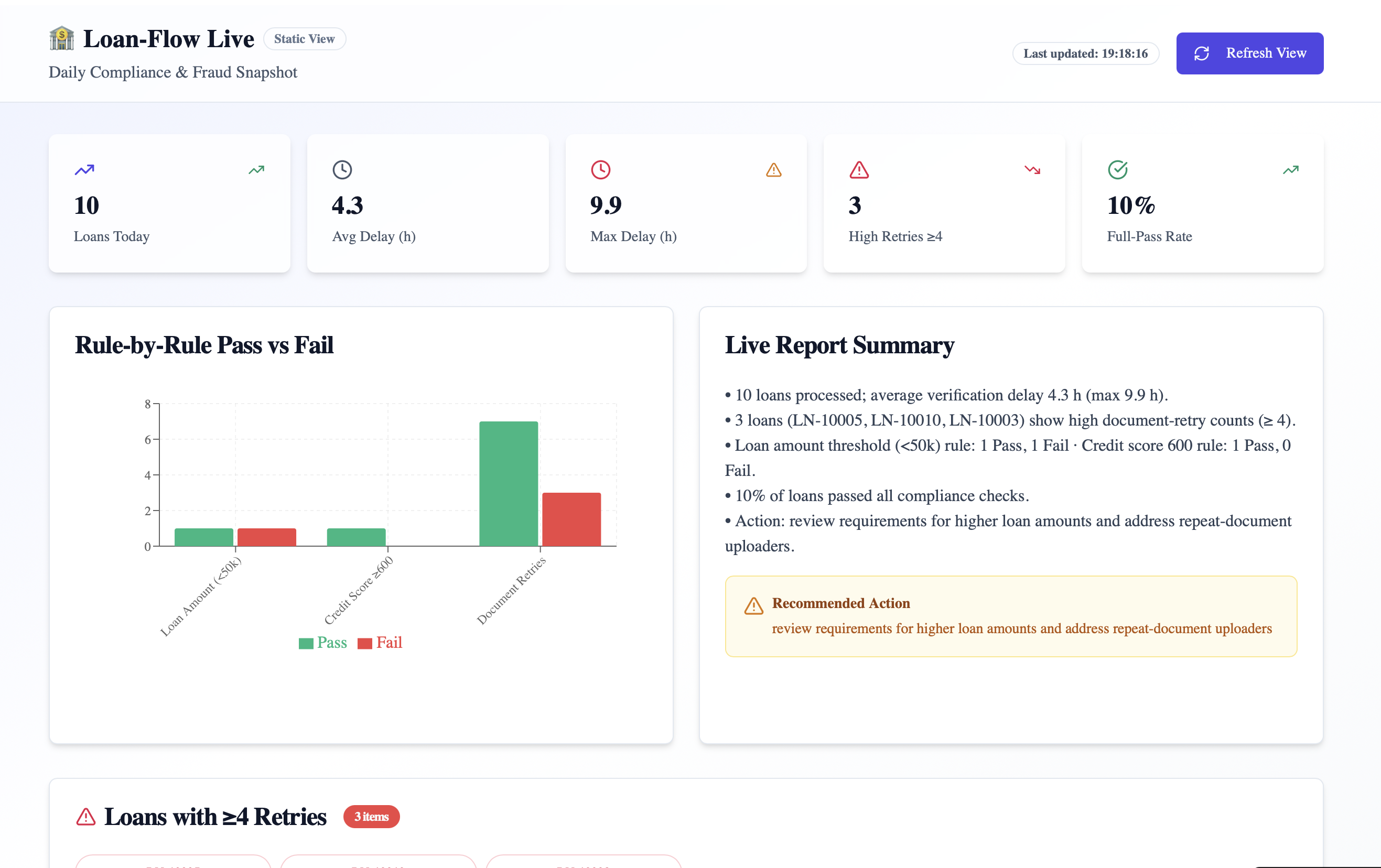Click the Last updated timestamp pill
The image size is (1381, 868).
coord(1085,53)
